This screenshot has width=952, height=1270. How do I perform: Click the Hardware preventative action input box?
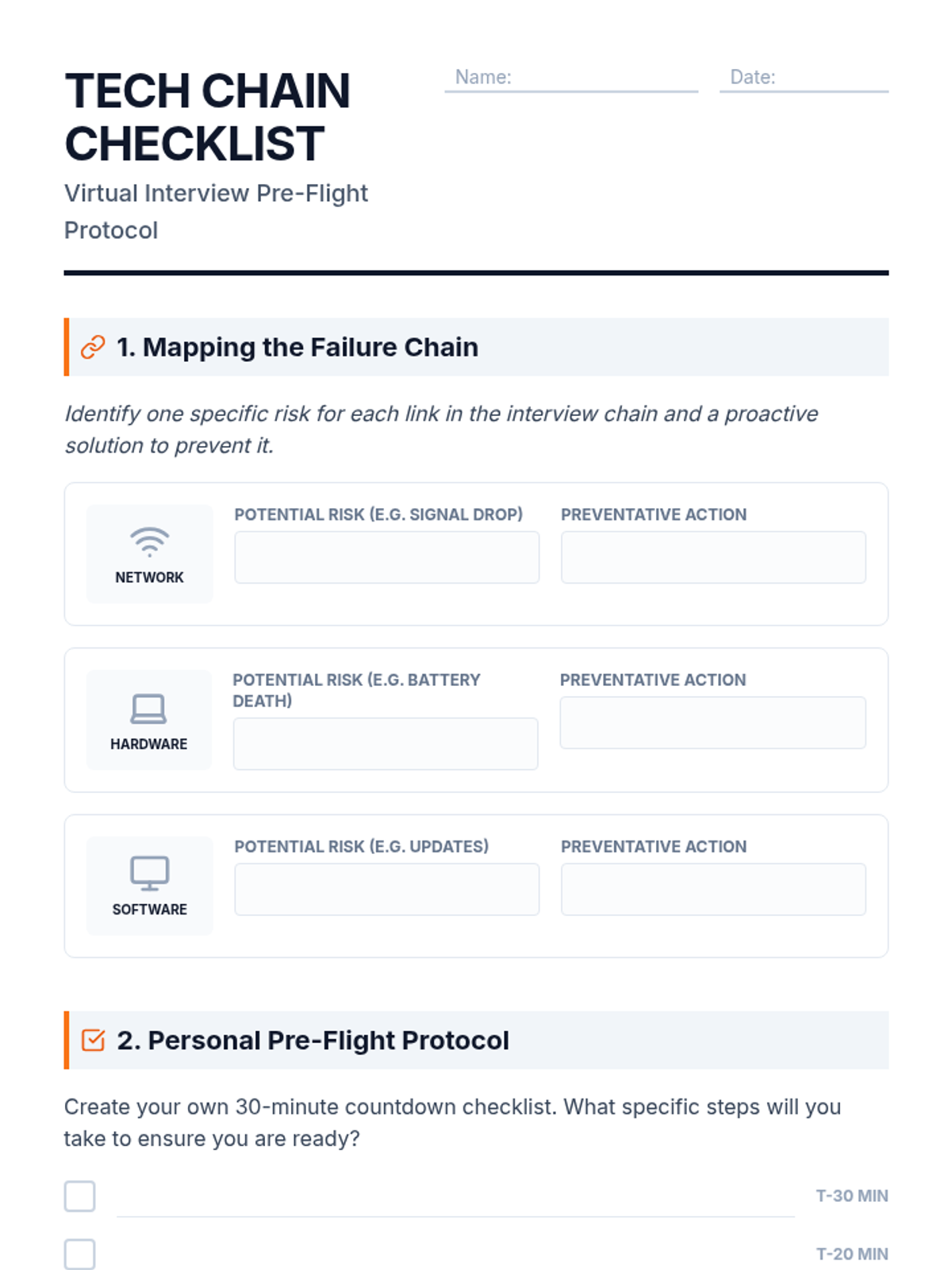pos(712,722)
